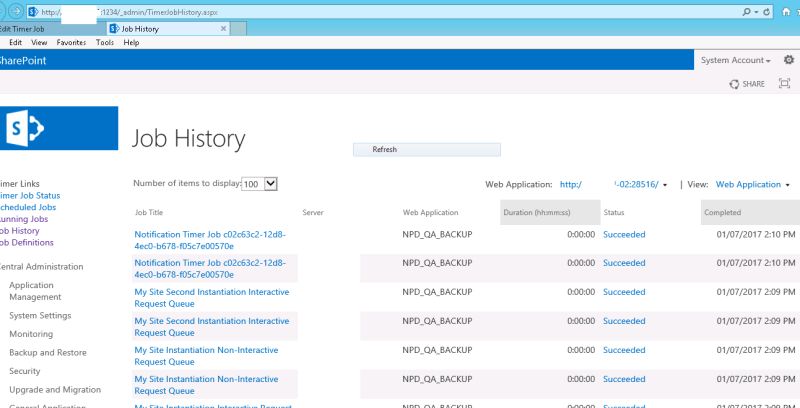The image size is (800, 408).
Task: Open first Notification Timer Job link
Action: pyautogui.click(x=210, y=240)
